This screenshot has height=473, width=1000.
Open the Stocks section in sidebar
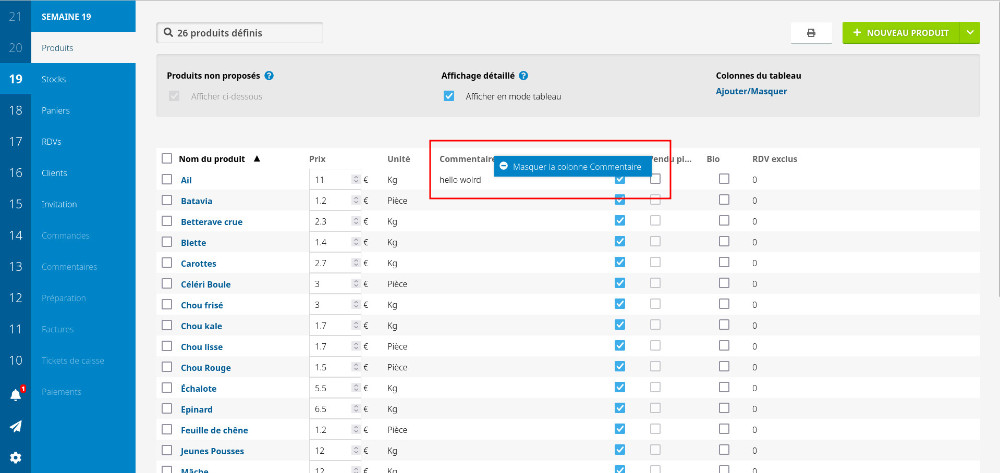(x=55, y=79)
